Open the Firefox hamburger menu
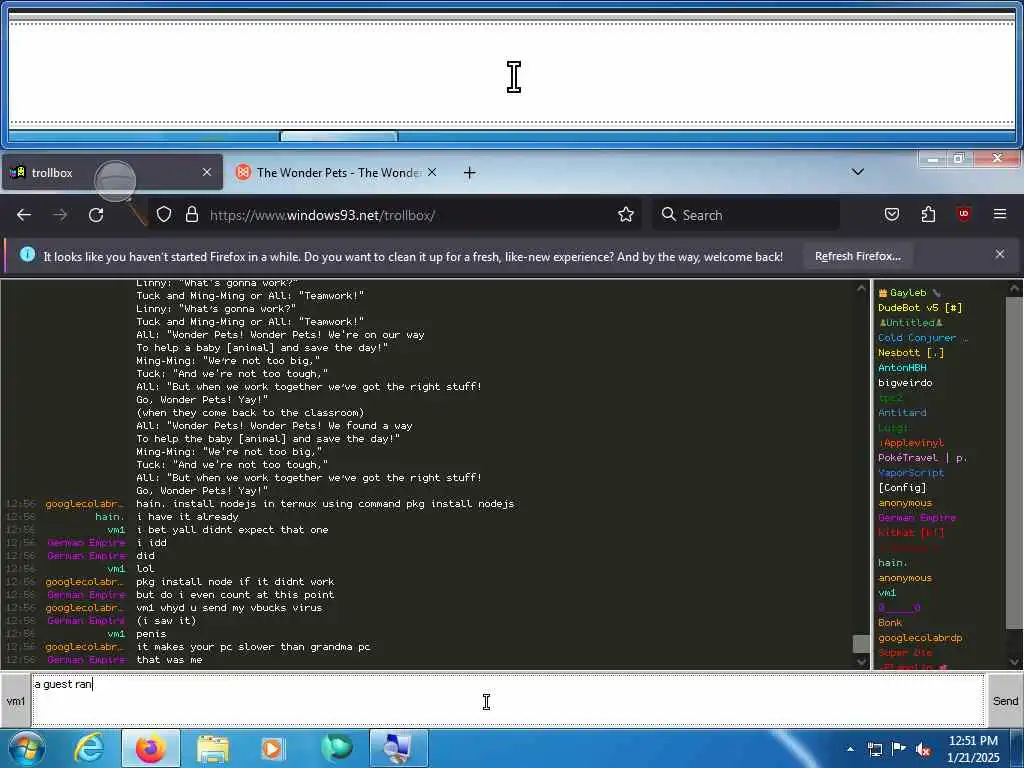Screen dimensions: 1024x768 [1000, 214]
